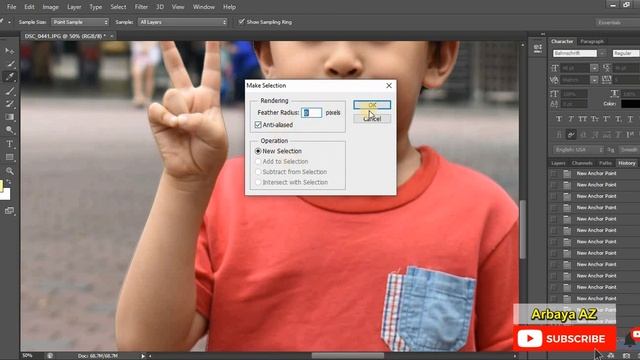The height and width of the screenshot is (360, 640).
Task: Confirm with the OK button
Action: click(x=372, y=105)
